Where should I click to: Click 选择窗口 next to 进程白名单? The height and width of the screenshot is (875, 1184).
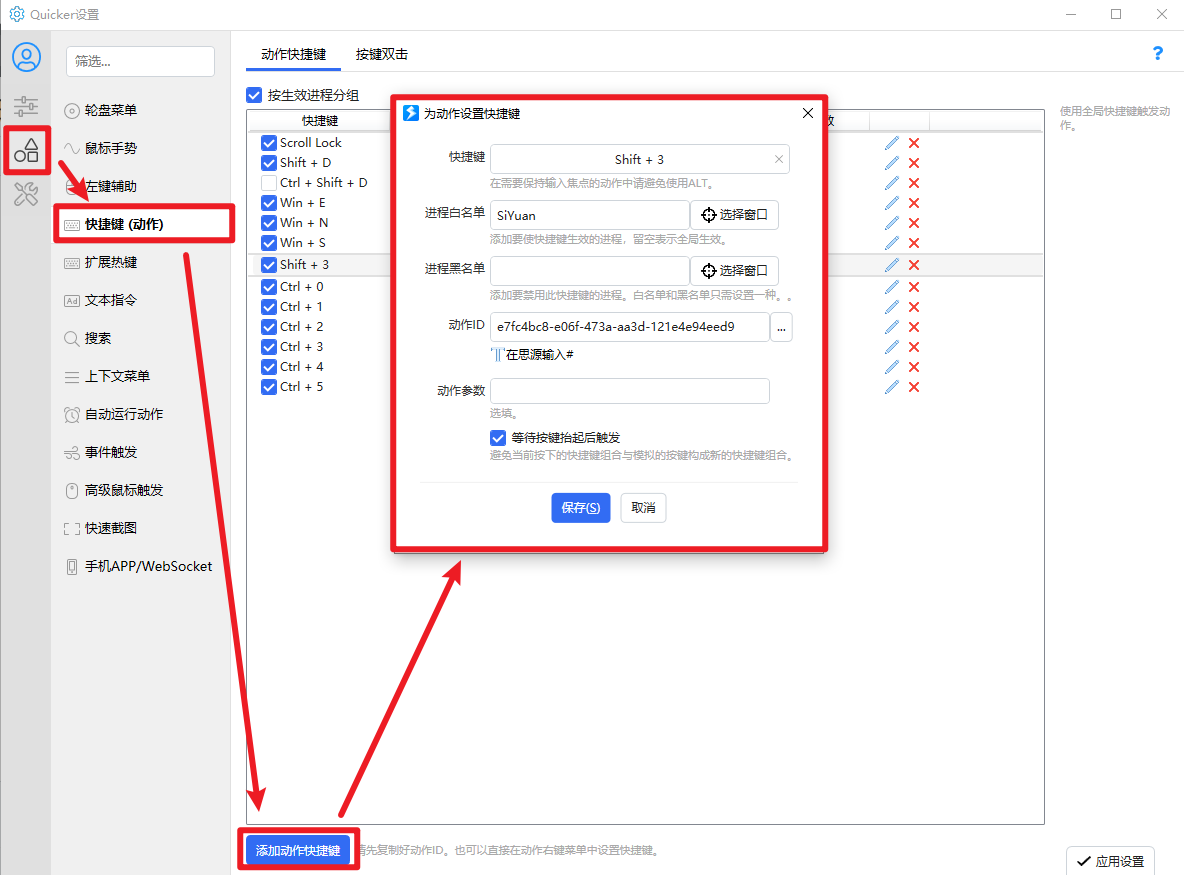[x=734, y=214]
